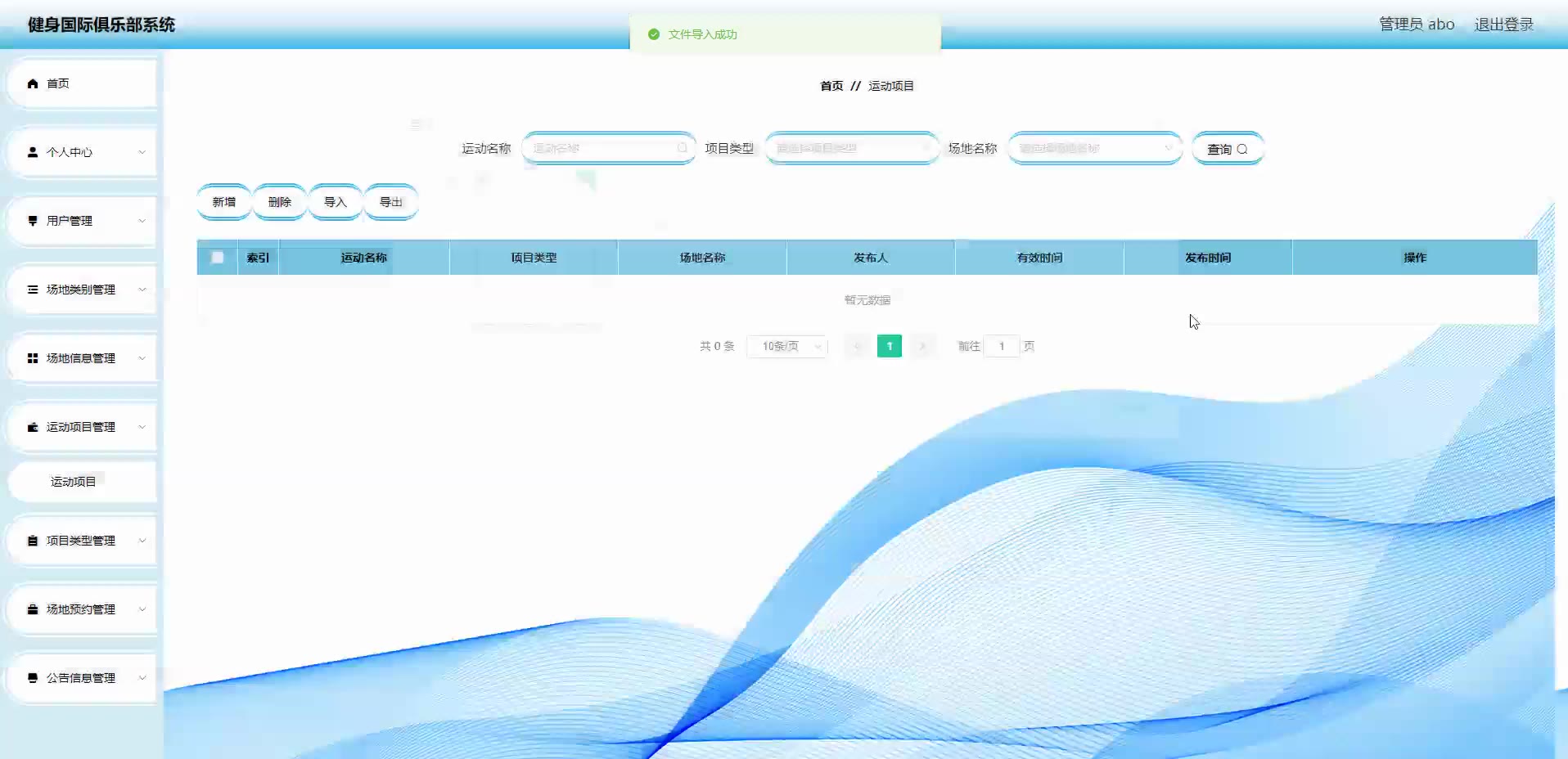Click the list icon for 场地类别管理
This screenshot has width=1568, height=759.
[33, 290]
